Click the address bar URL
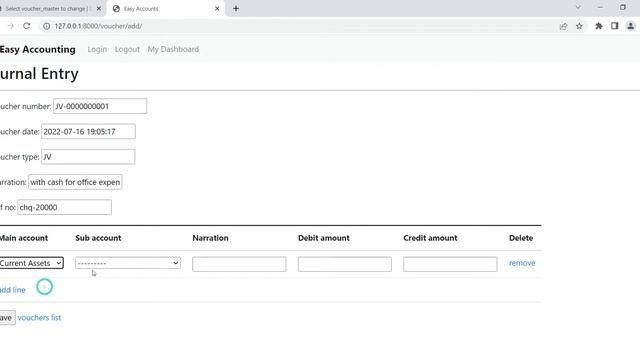The image size is (640, 360). pyautogui.click(x=98, y=26)
